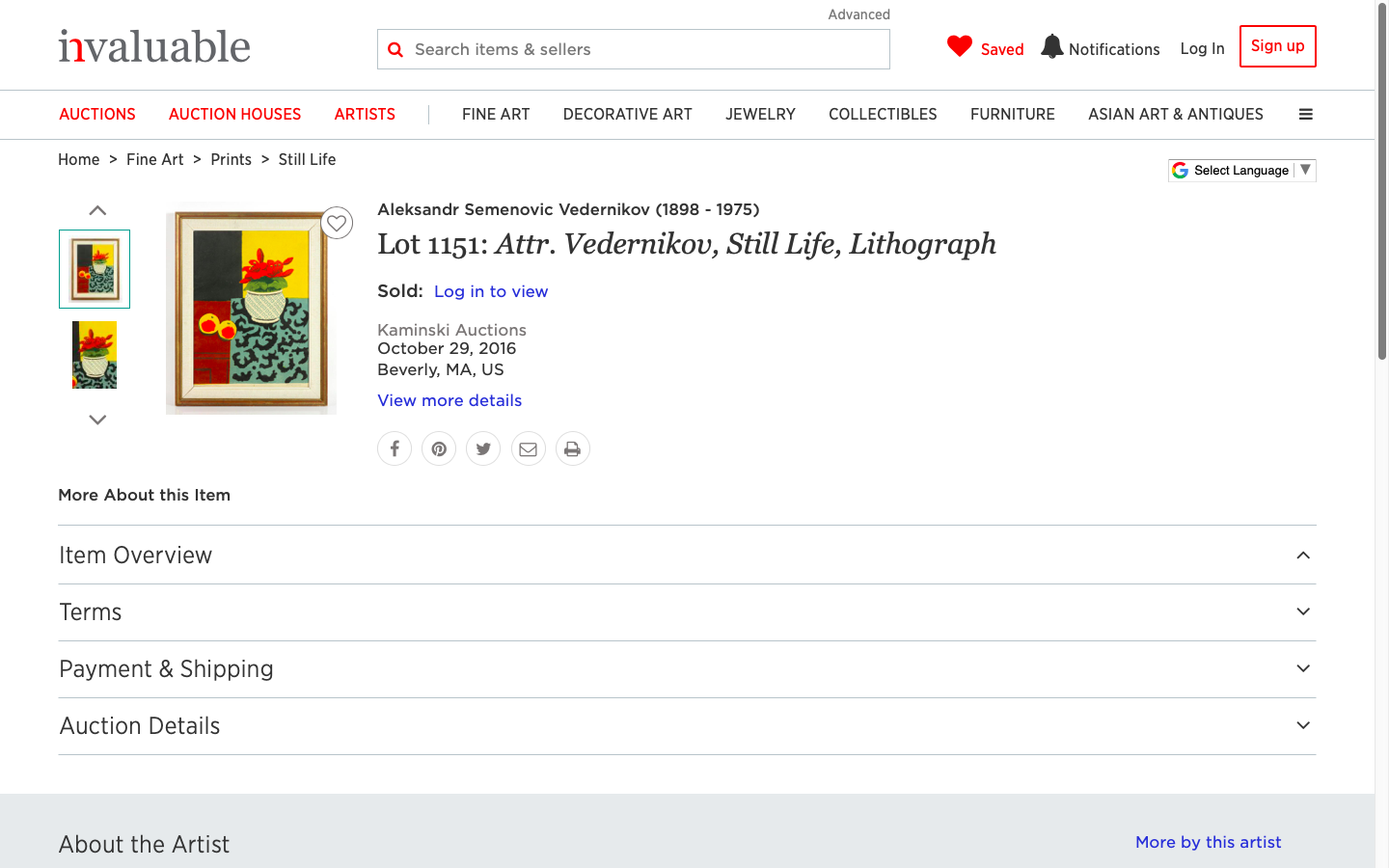1389x868 pixels.
Task: Click the Sign up button
Action: click(1277, 46)
